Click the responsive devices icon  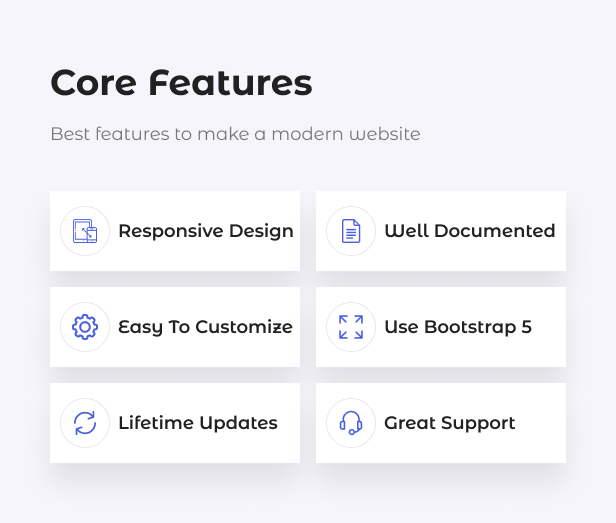85,231
